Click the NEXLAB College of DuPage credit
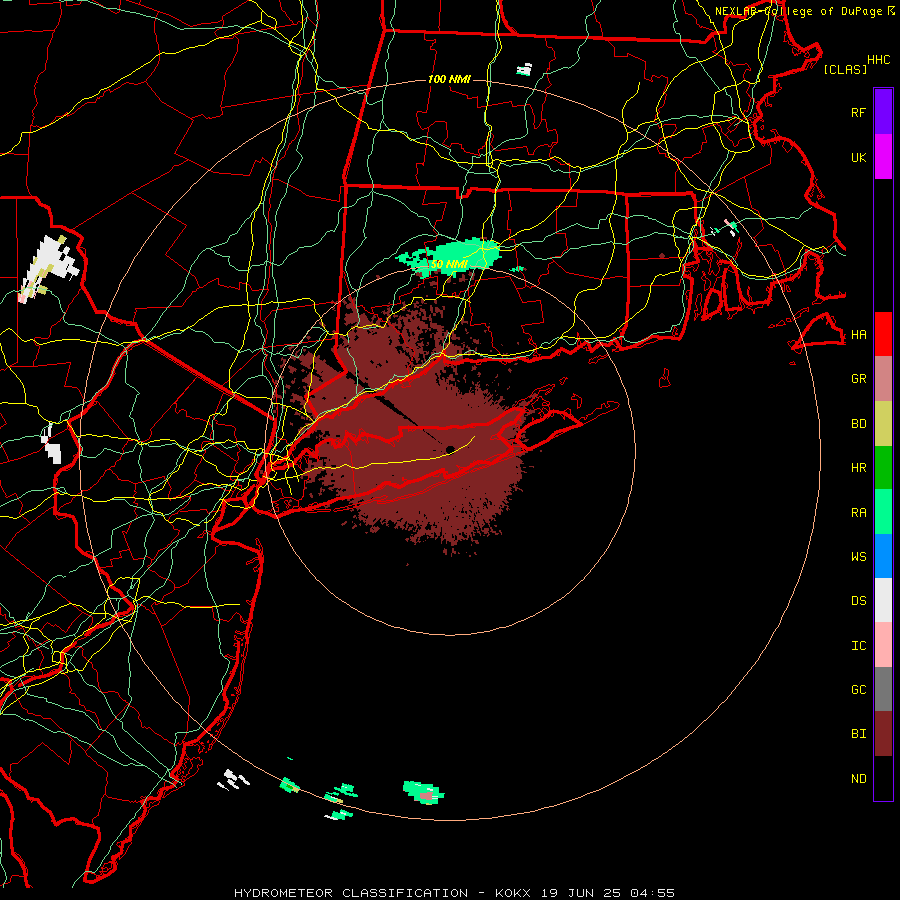 pyautogui.click(x=804, y=11)
